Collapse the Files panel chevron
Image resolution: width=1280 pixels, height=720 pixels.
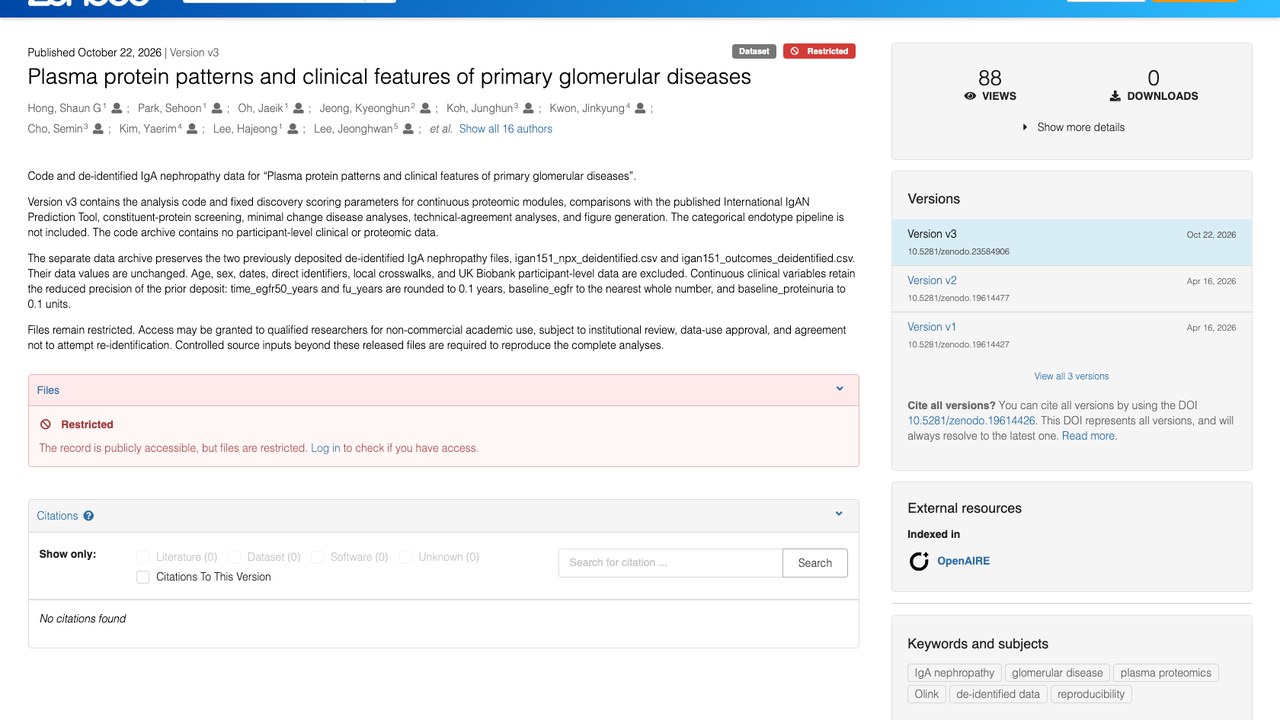840,389
